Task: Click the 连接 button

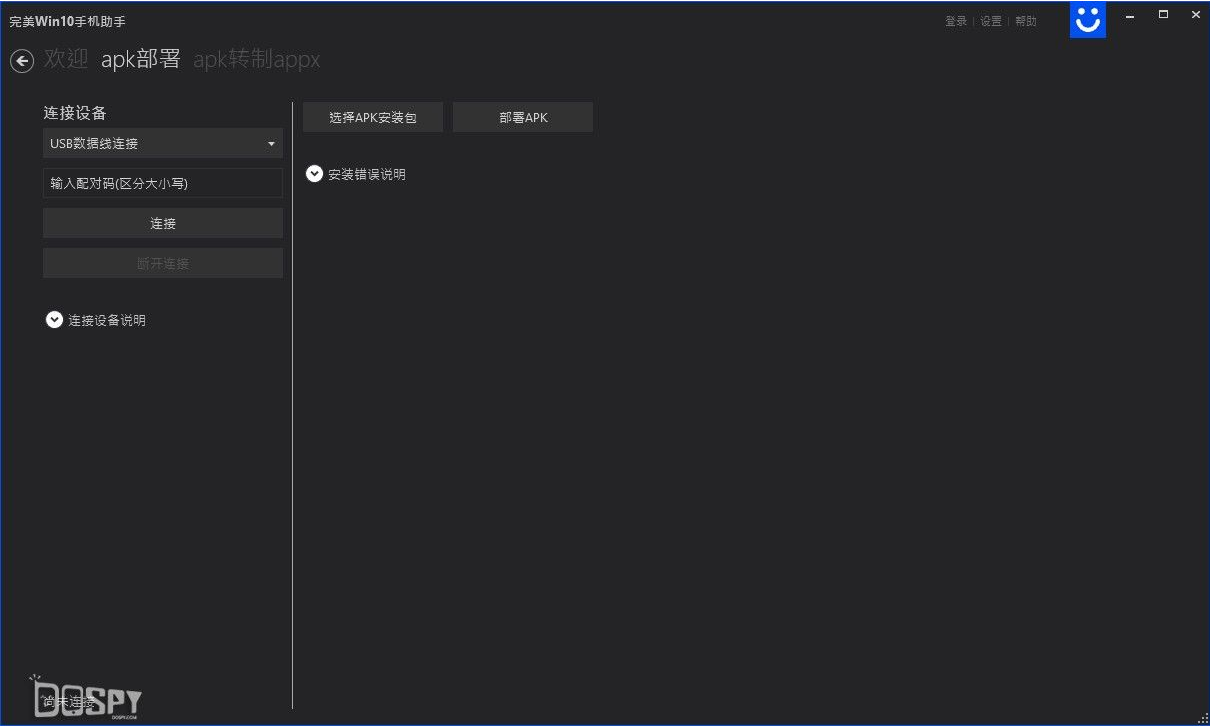Action: click(x=163, y=223)
